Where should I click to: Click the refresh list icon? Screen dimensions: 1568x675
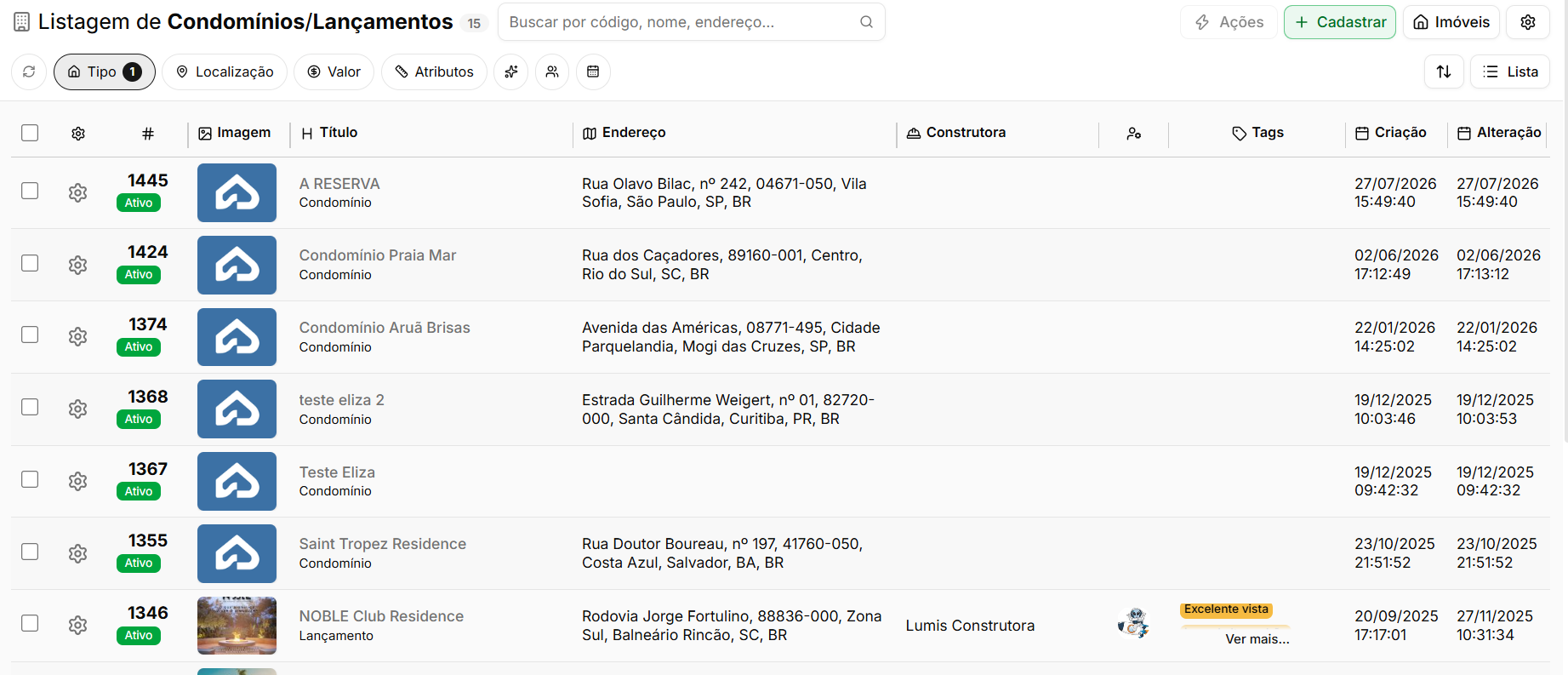pyautogui.click(x=29, y=72)
